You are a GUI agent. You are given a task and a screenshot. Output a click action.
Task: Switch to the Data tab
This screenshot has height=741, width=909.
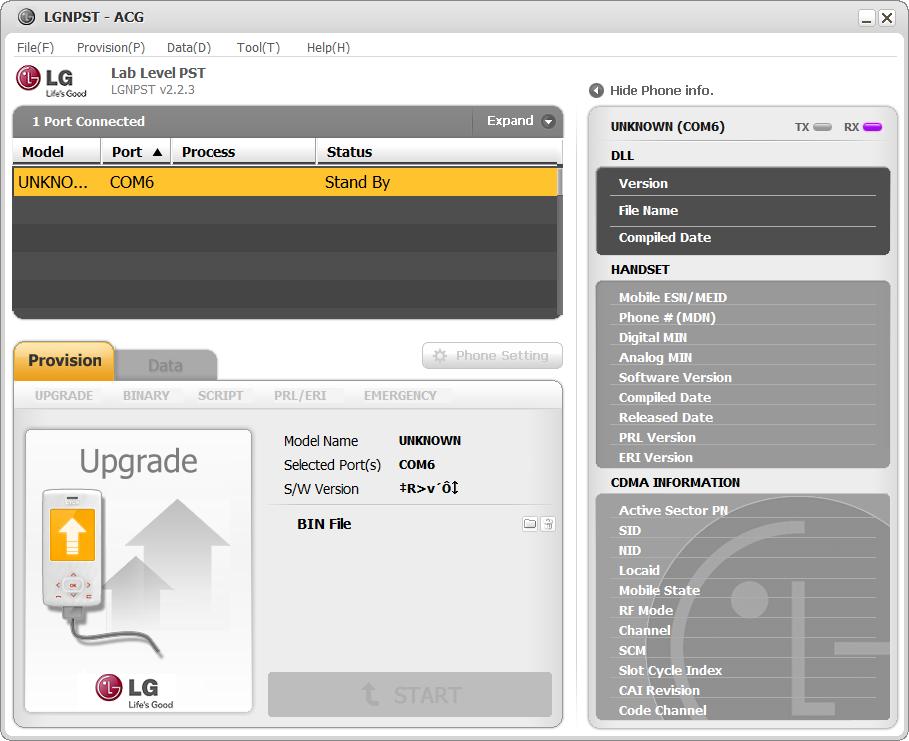(166, 365)
